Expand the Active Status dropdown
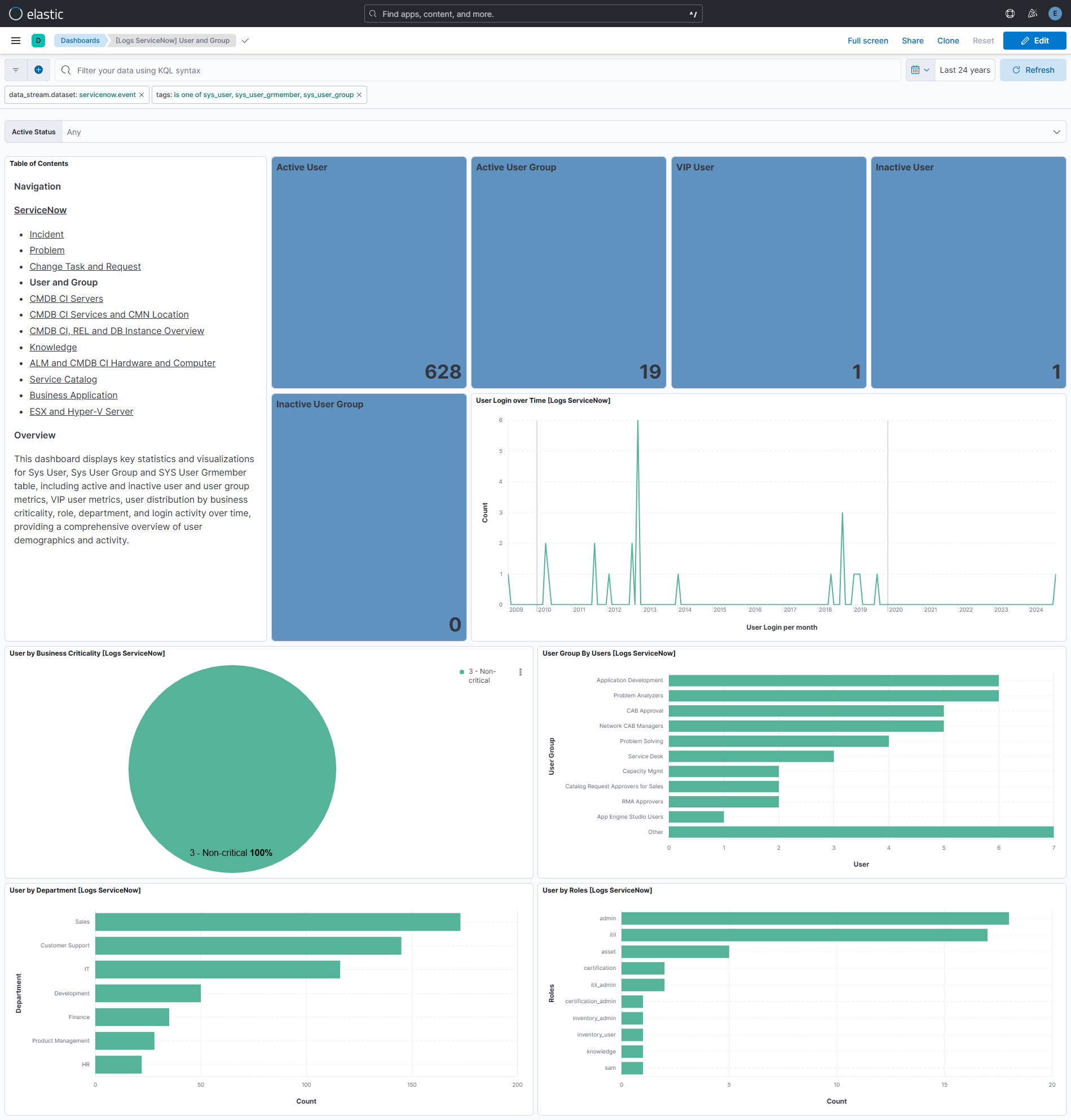Viewport: 1071px width, 1120px height. (1056, 131)
